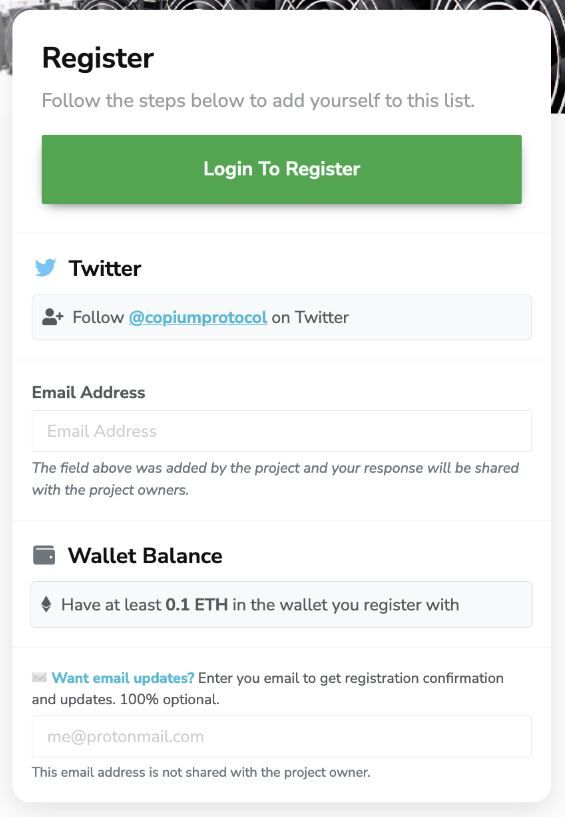The height and width of the screenshot is (817, 565).
Task: Click the wallet icon next to Wallet Balance
Action: tap(44, 555)
